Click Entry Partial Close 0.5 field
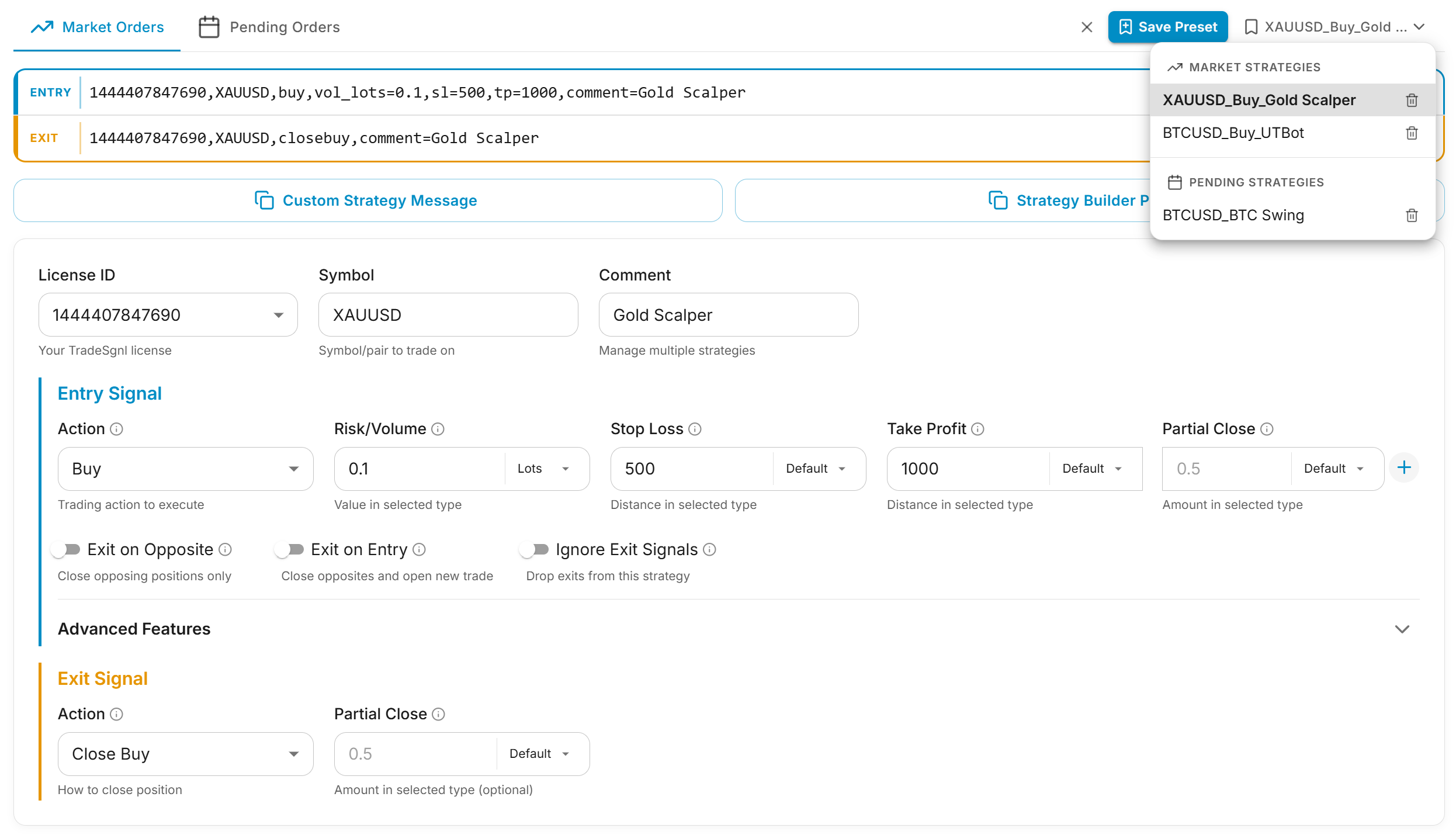 pos(1227,469)
